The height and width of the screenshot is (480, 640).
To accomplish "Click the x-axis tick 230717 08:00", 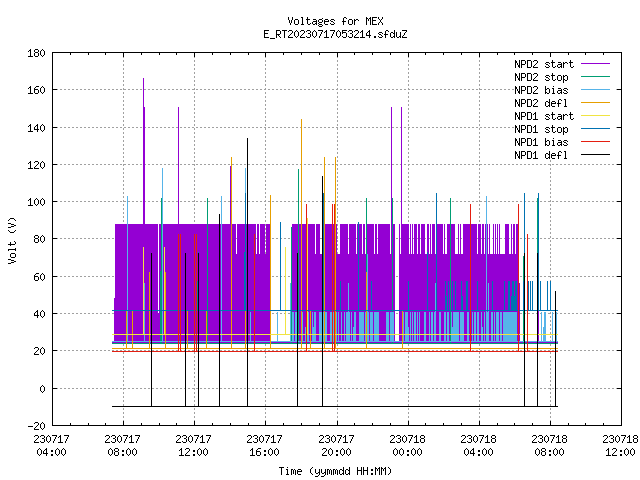I will coord(122,446).
